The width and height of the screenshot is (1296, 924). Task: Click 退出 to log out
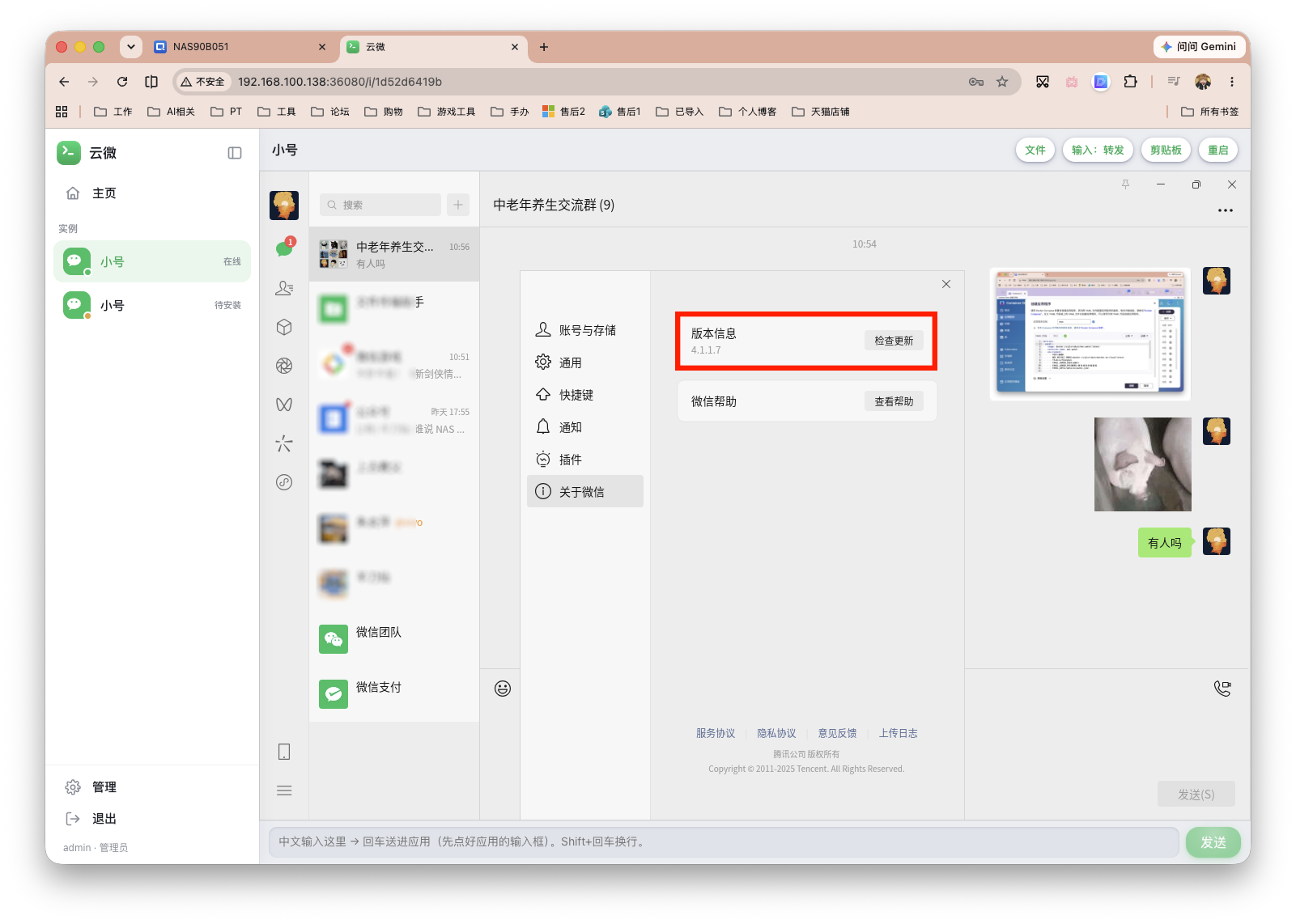[x=152, y=819]
